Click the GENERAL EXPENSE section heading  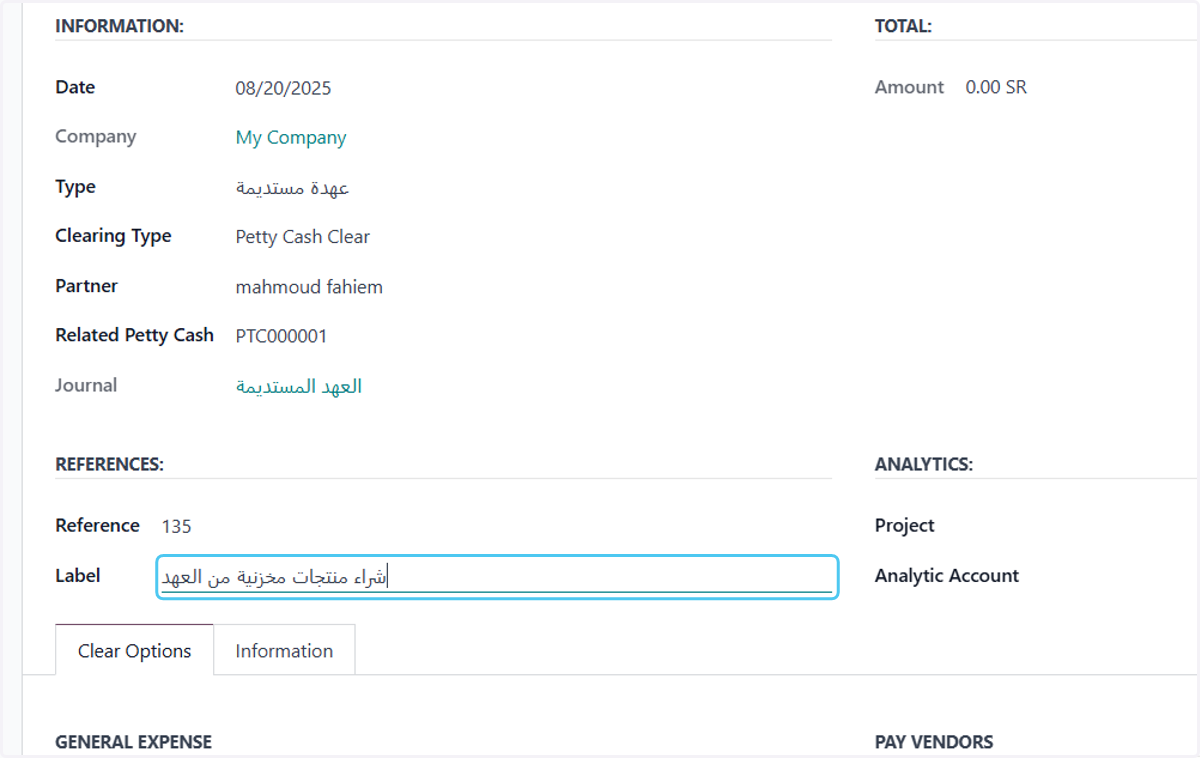pos(133,742)
